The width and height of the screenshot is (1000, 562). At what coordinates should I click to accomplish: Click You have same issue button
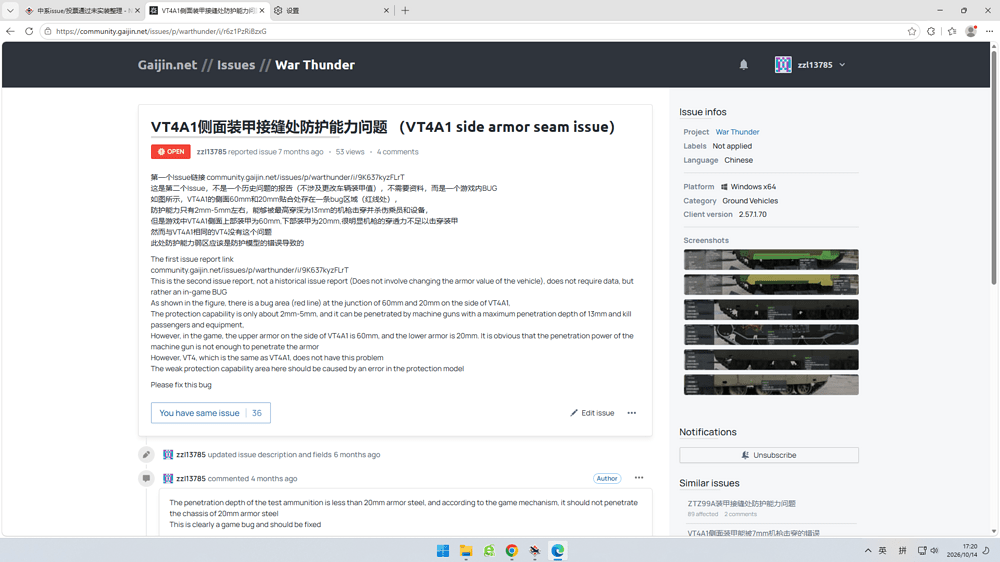click(x=210, y=413)
